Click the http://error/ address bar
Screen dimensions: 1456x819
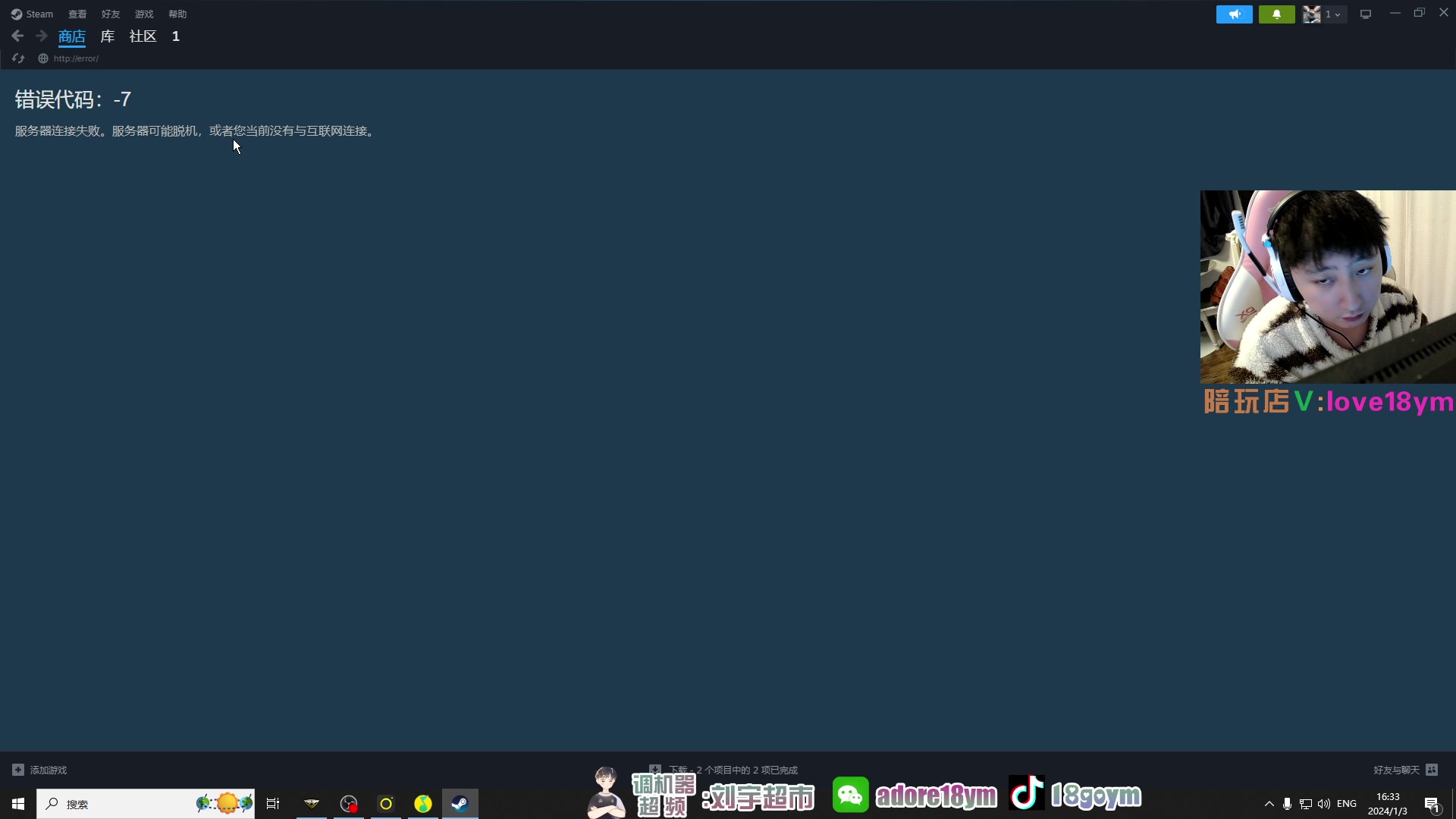[76, 58]
